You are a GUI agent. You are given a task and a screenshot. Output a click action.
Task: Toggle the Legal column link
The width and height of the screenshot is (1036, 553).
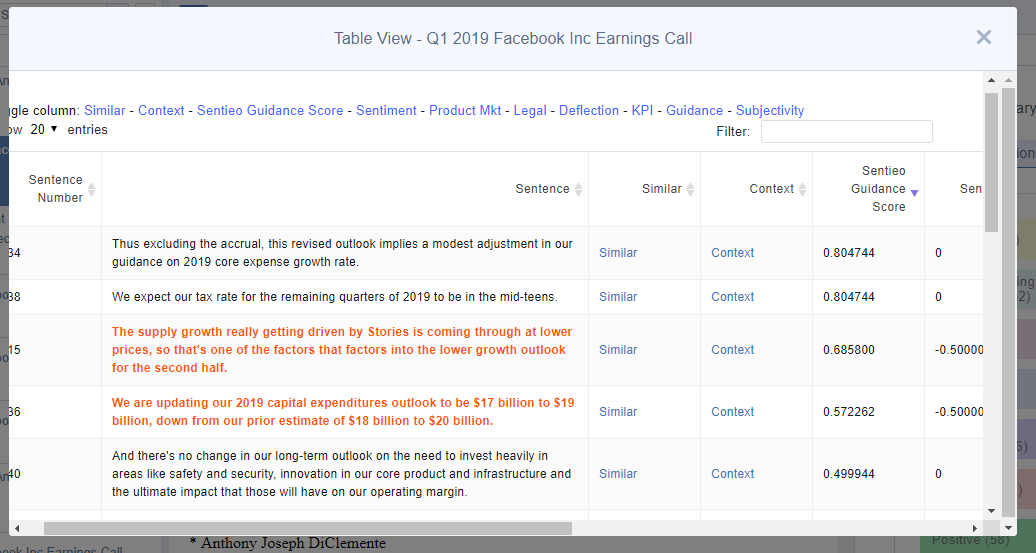[530, 110]
